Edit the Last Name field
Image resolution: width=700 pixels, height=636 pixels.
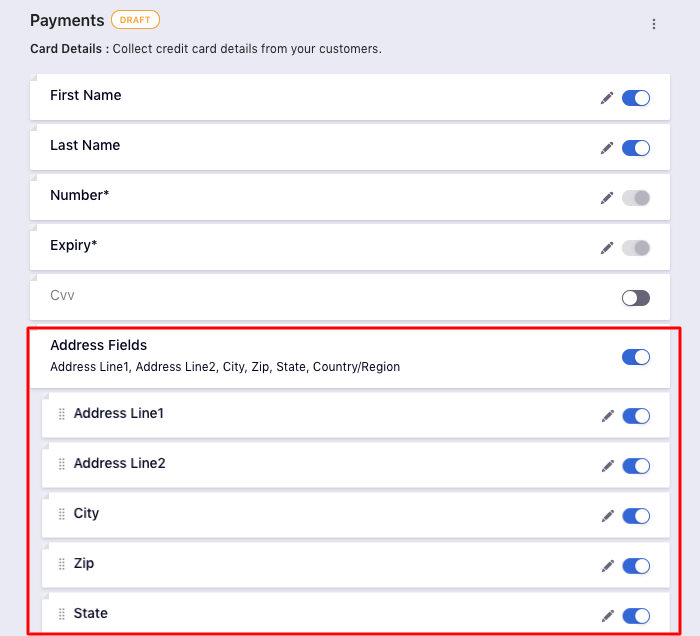[x=607, y=148]
